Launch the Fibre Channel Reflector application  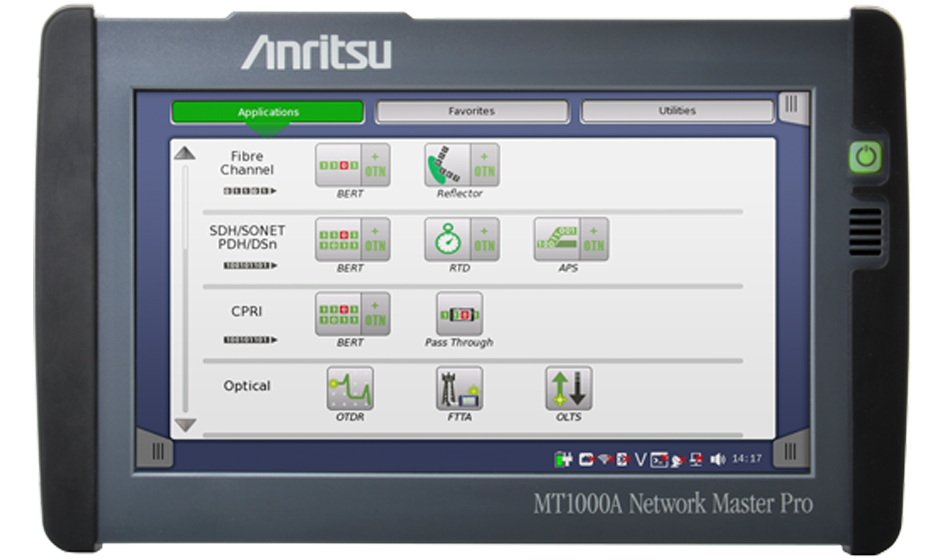point(447,165)
